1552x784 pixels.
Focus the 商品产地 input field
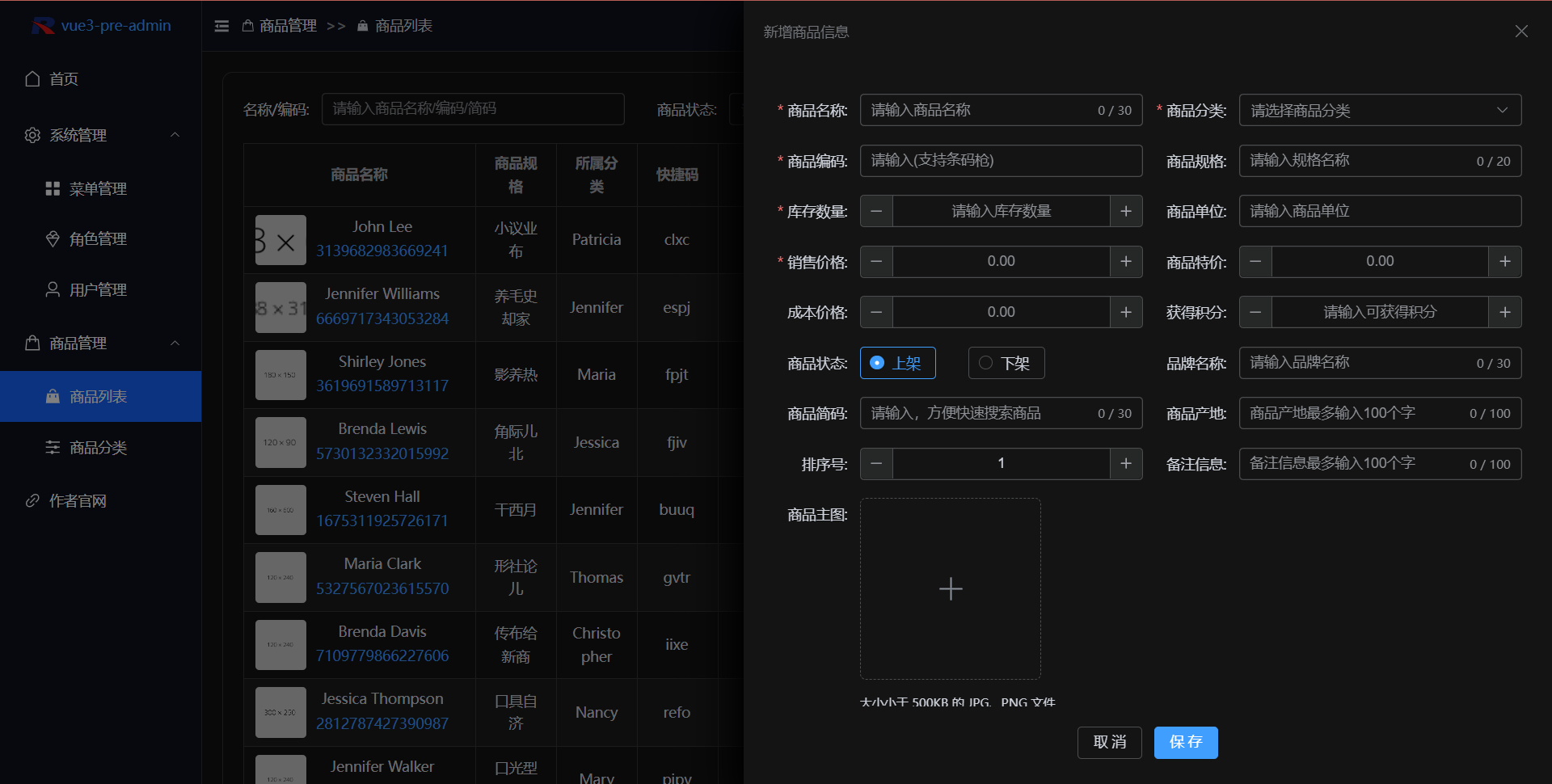pyautogui.click(x=1380, y=413)
